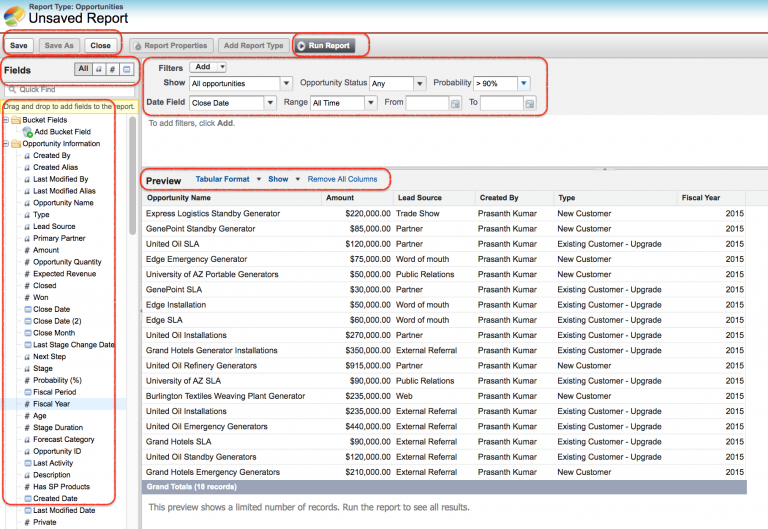The image size is (768, 529).
Task: Open the Show menu in Preview
Action: (x=284, y=179)
